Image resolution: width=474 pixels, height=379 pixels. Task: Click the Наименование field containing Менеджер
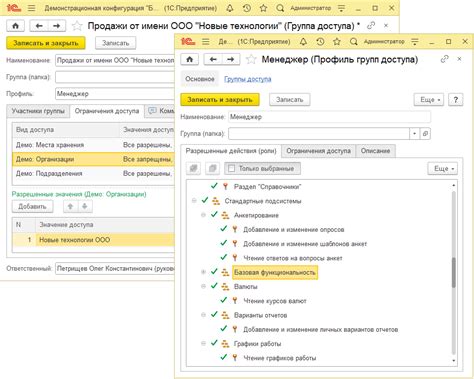[x=329, y=117]
